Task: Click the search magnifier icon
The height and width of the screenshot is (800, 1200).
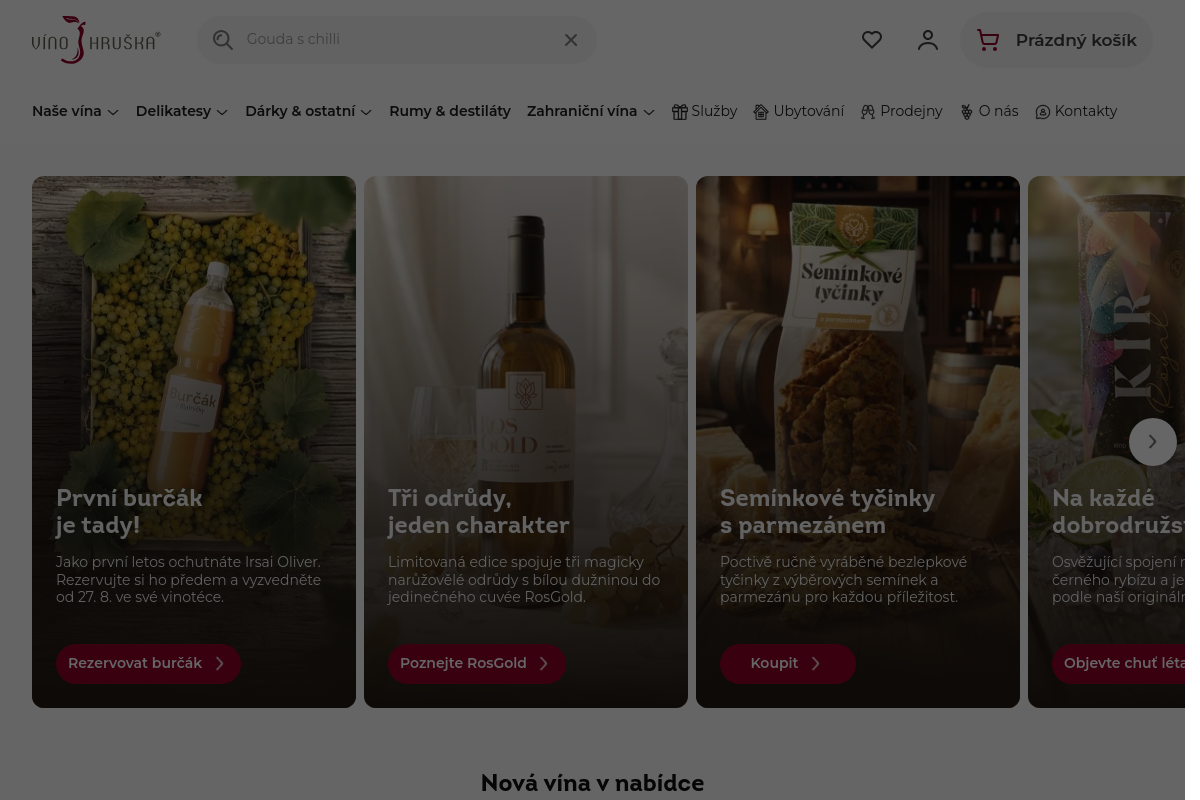Action: point(223,40)
